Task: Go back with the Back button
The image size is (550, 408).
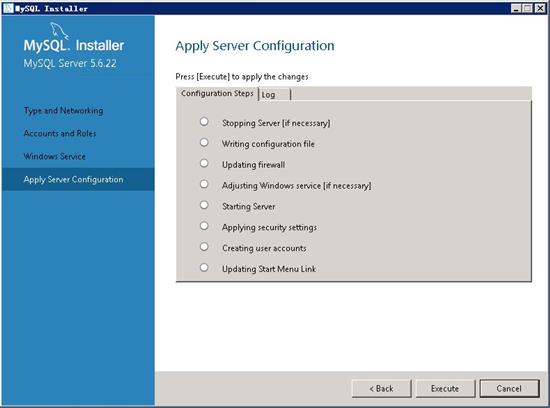Action: click(x=381, y=388)
